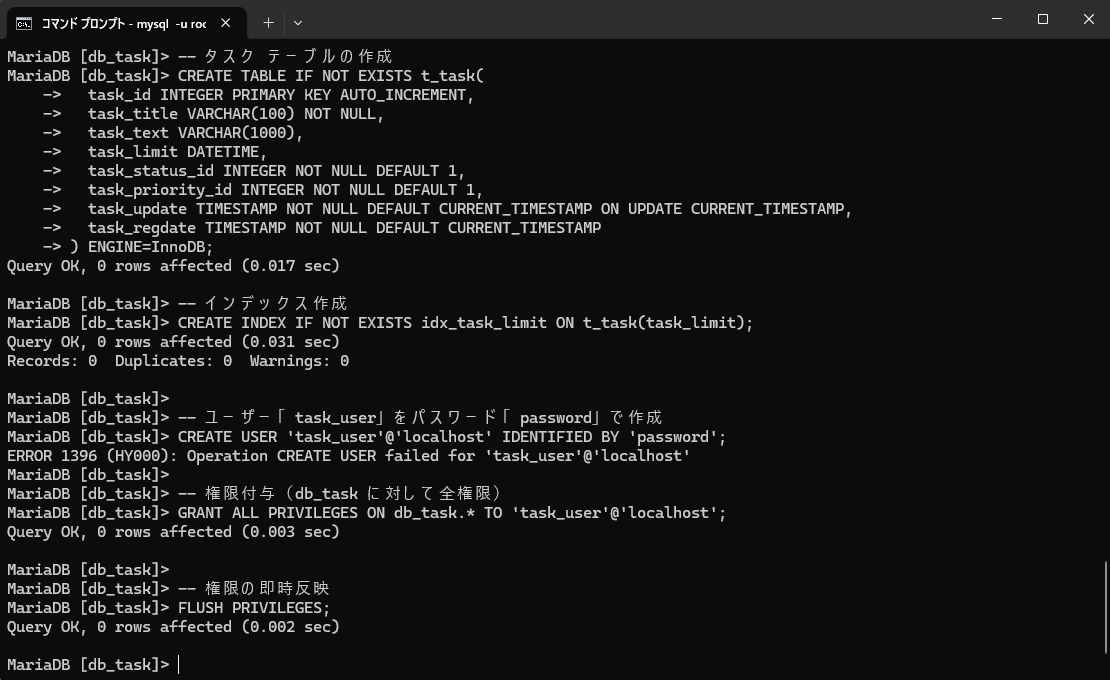The width and height of the screenshot is (1110, 680).
Task: Switch to the コマンド プロンプト mysql tab
Action: point(120,22)
